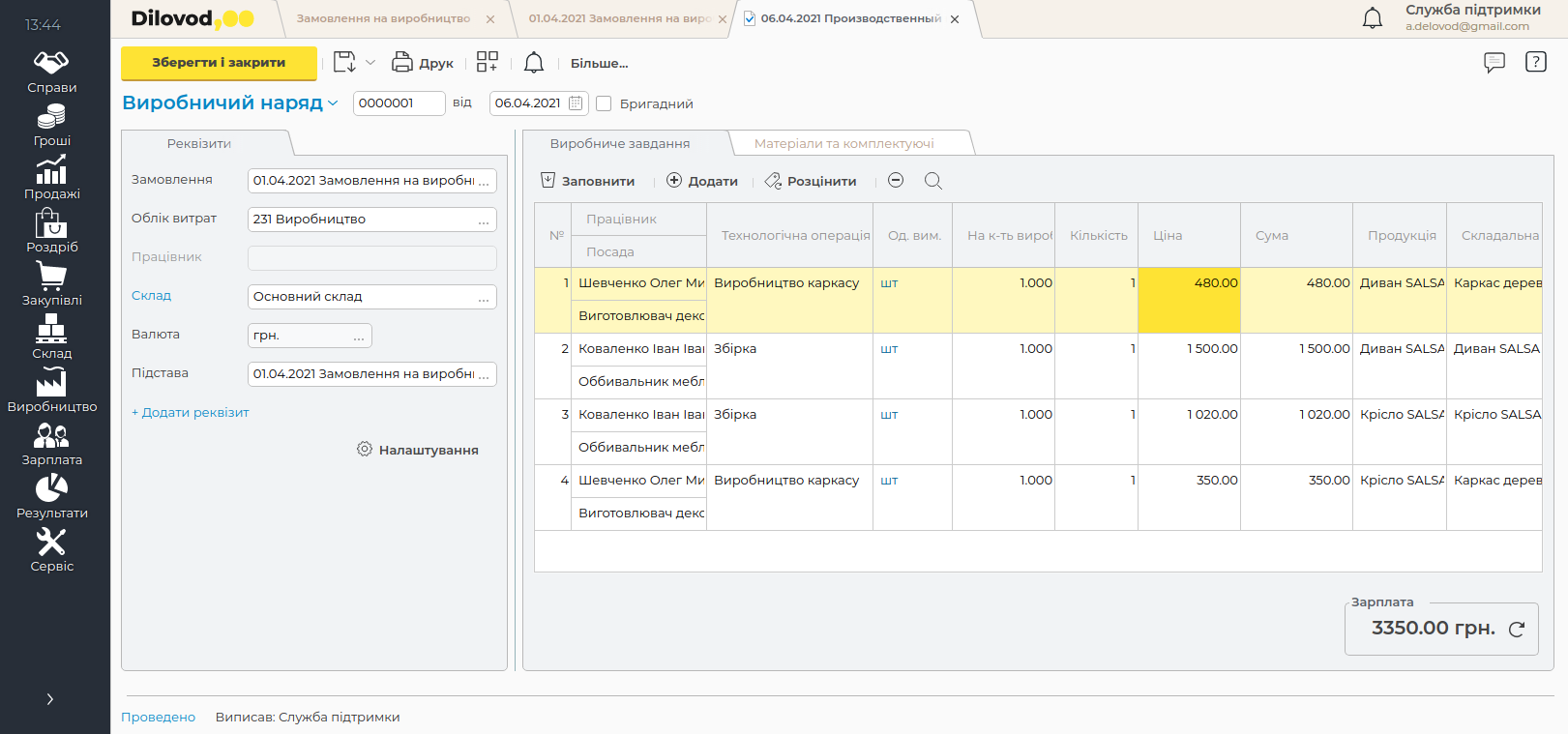Recalculate salary with the refresh icon
The image size is (1568, 734).
1517,629
